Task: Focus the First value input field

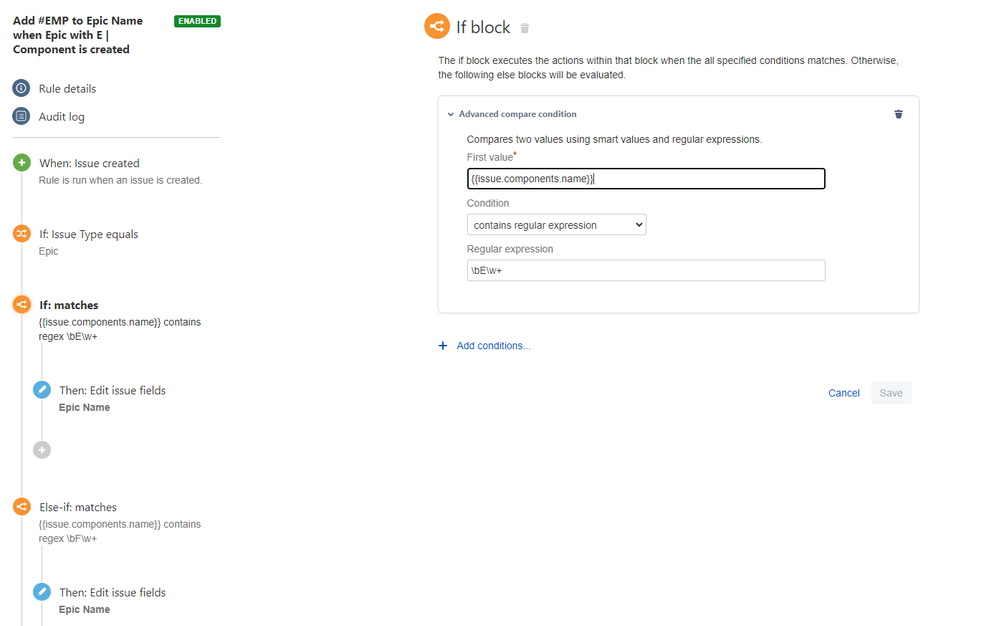Action: point(645,179)
